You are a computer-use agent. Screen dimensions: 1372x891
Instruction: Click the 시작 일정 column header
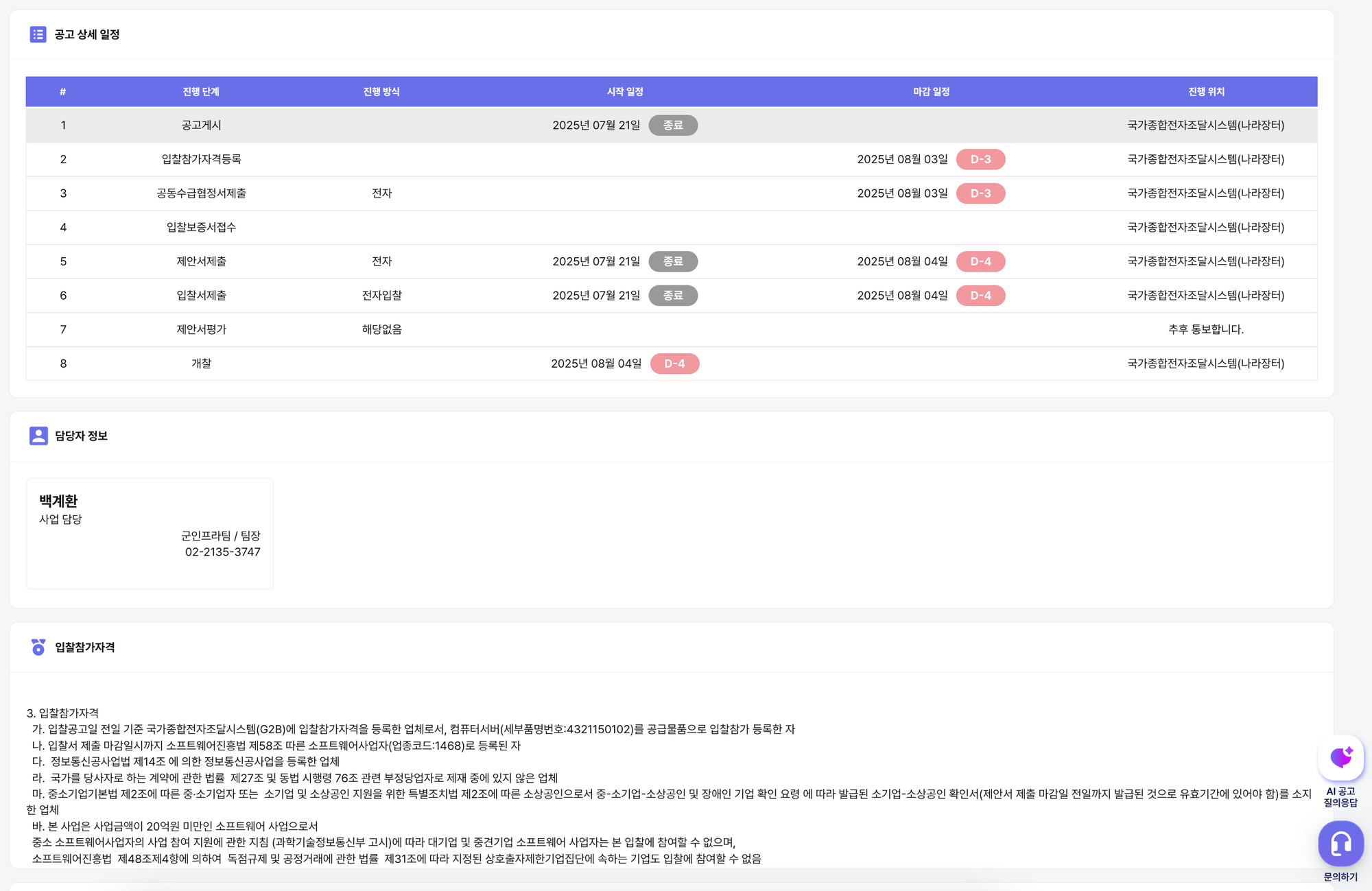(625, 92)
